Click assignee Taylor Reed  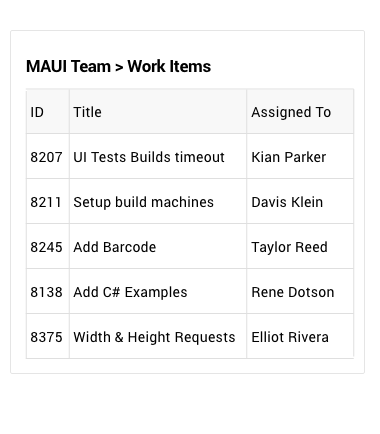click(x=289, y=247)
